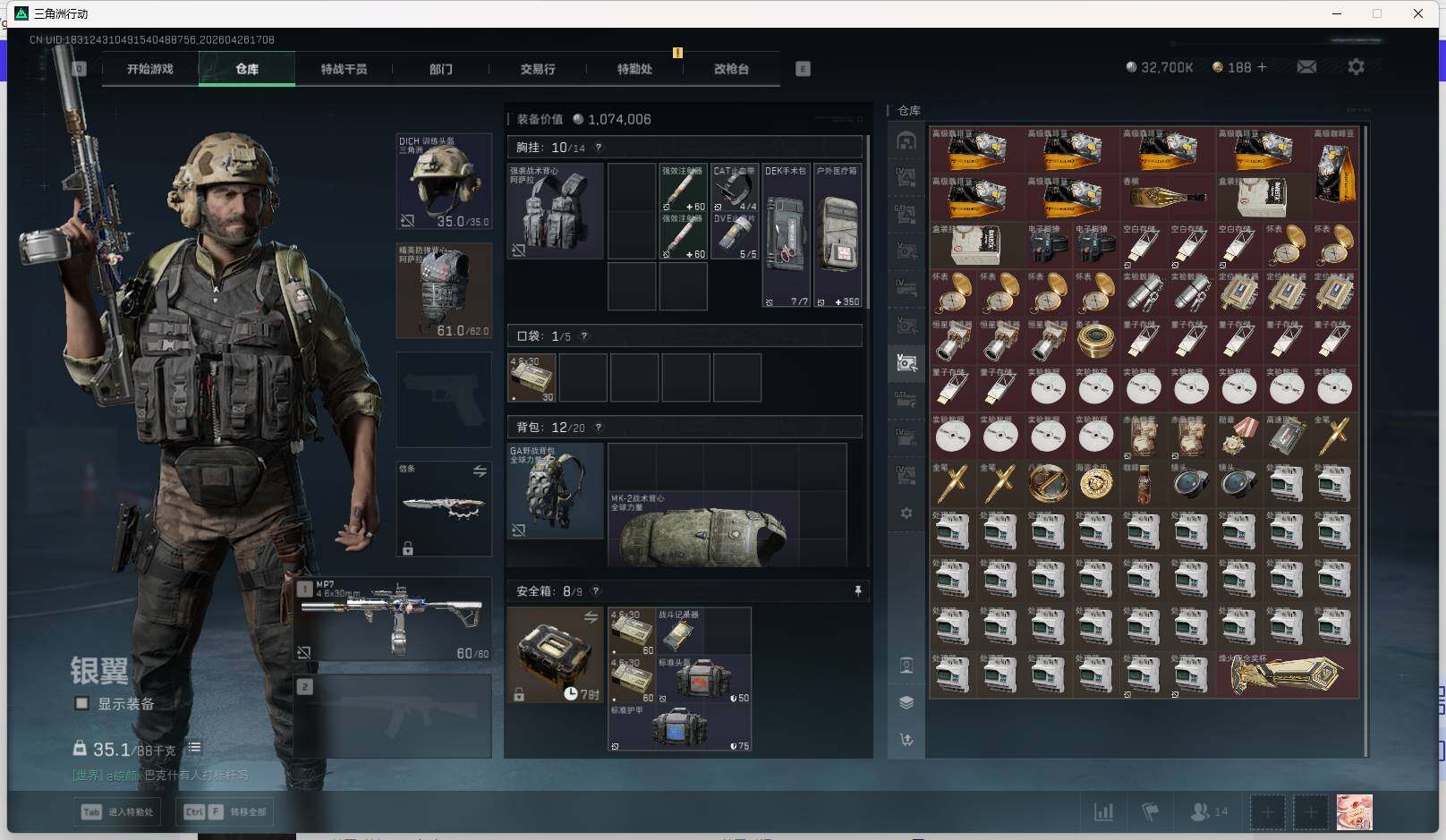Click the E key tab-switch button

coord(803,69)
